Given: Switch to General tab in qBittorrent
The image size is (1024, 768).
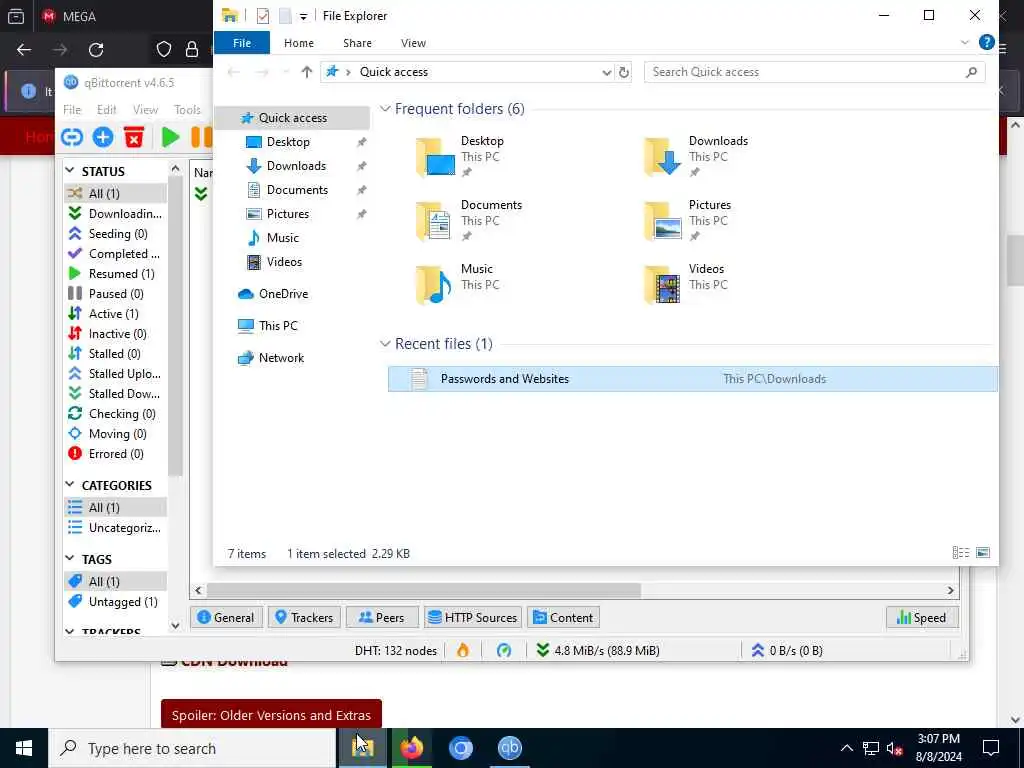Looking at the screenshot, I should (x=226, y=618).
